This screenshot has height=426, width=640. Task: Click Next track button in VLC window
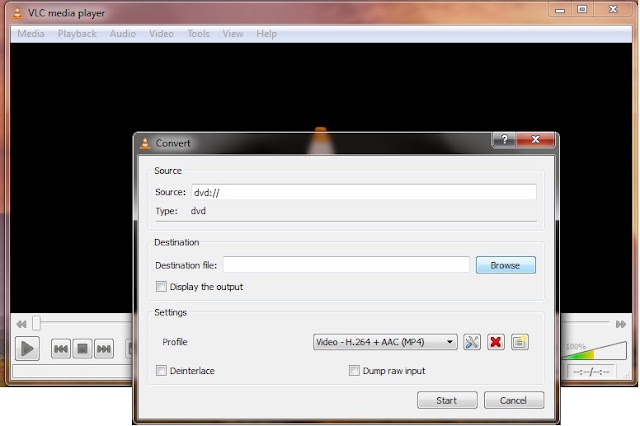[104, 348]
